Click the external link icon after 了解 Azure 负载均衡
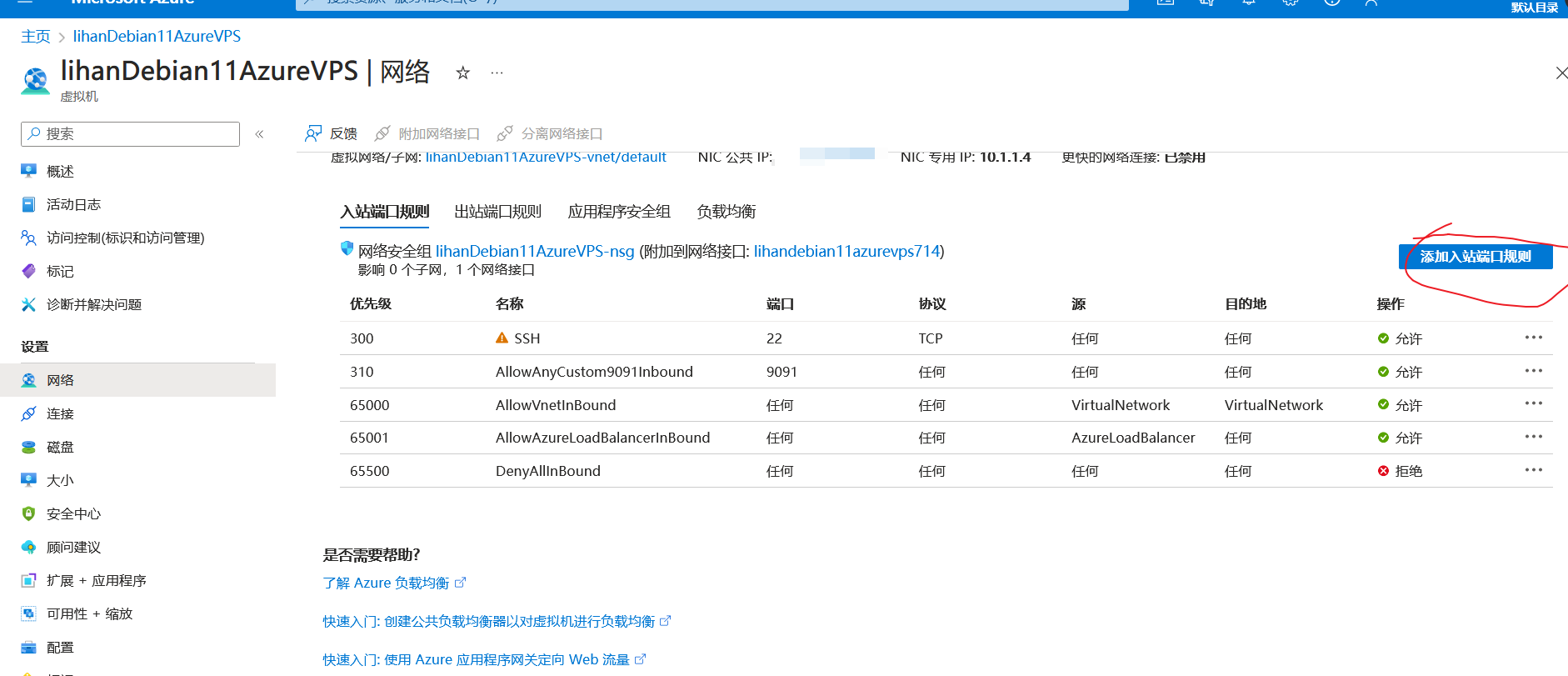 pos(460,583)
